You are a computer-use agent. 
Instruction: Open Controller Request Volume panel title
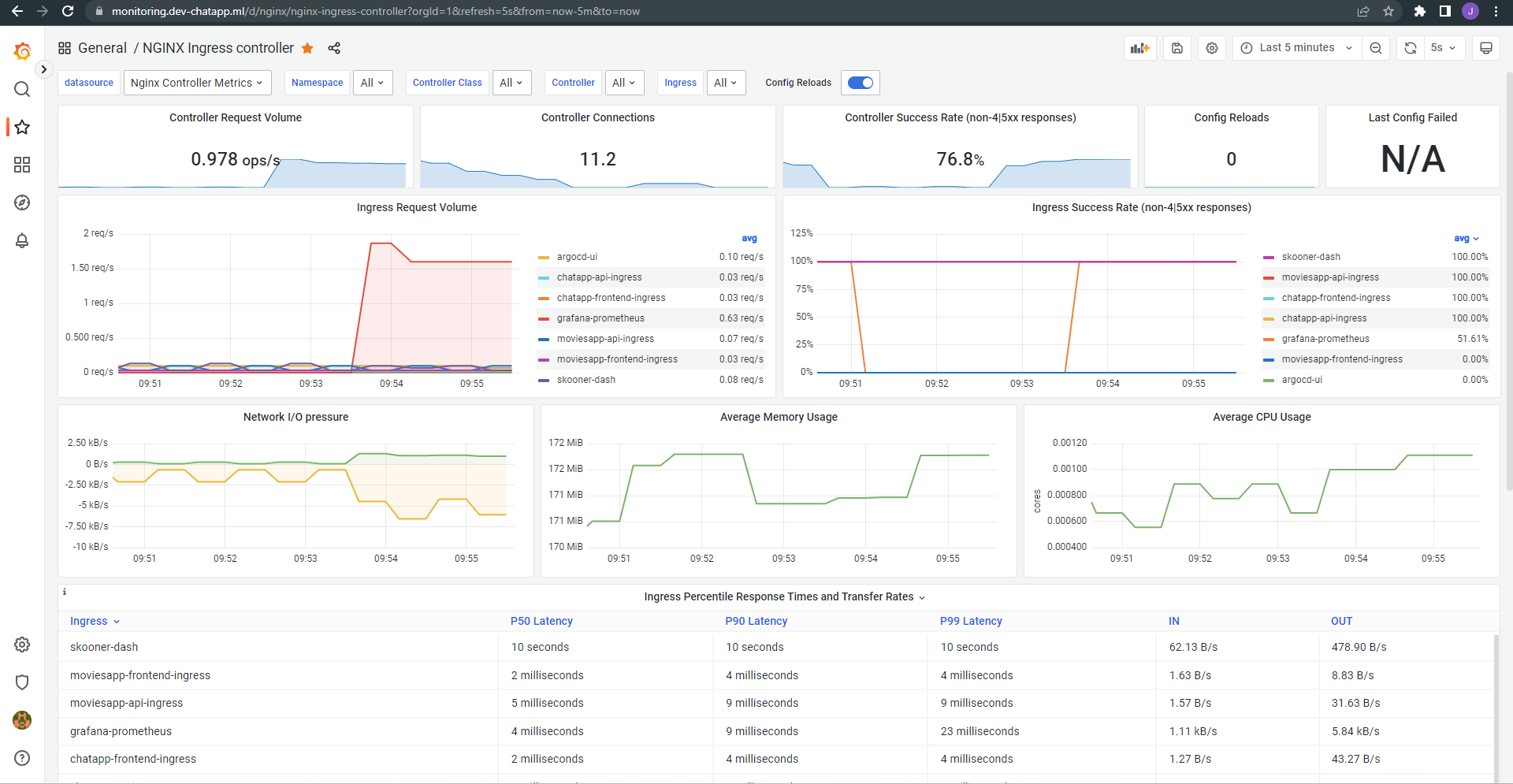236,117
